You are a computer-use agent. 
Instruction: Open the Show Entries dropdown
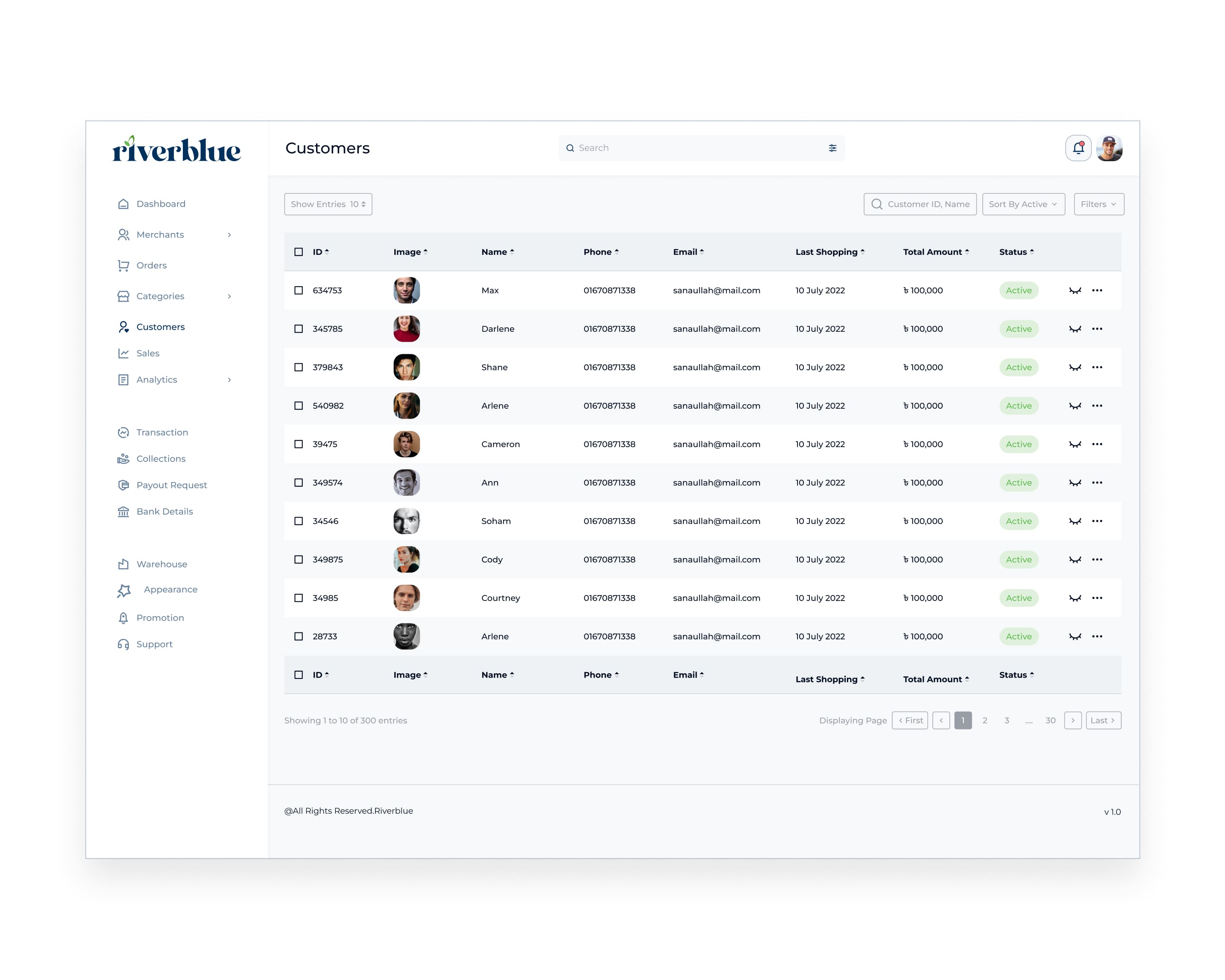pyautogui.click(x=328, y=205)
